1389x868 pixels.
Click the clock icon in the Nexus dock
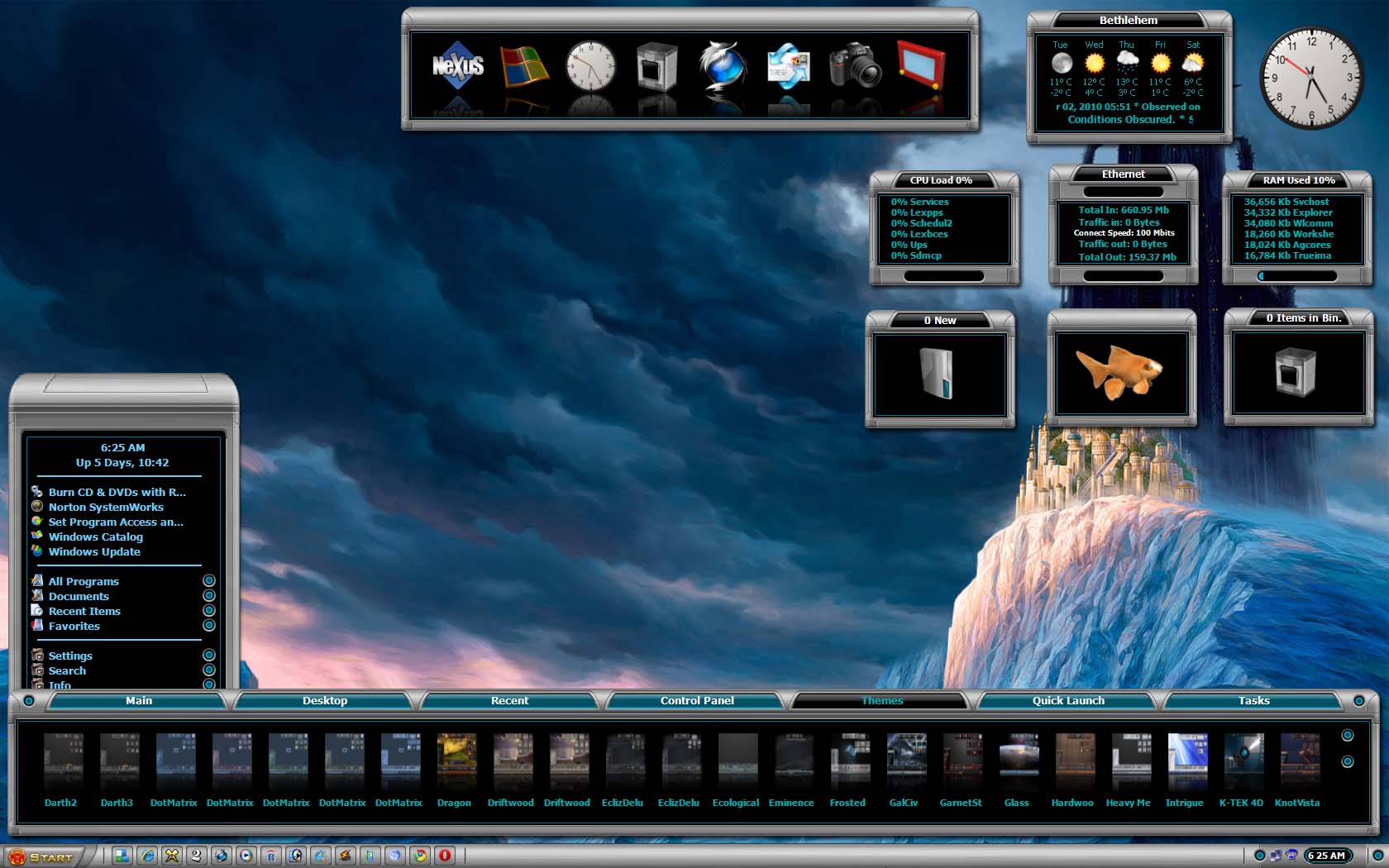pos(590,66)
